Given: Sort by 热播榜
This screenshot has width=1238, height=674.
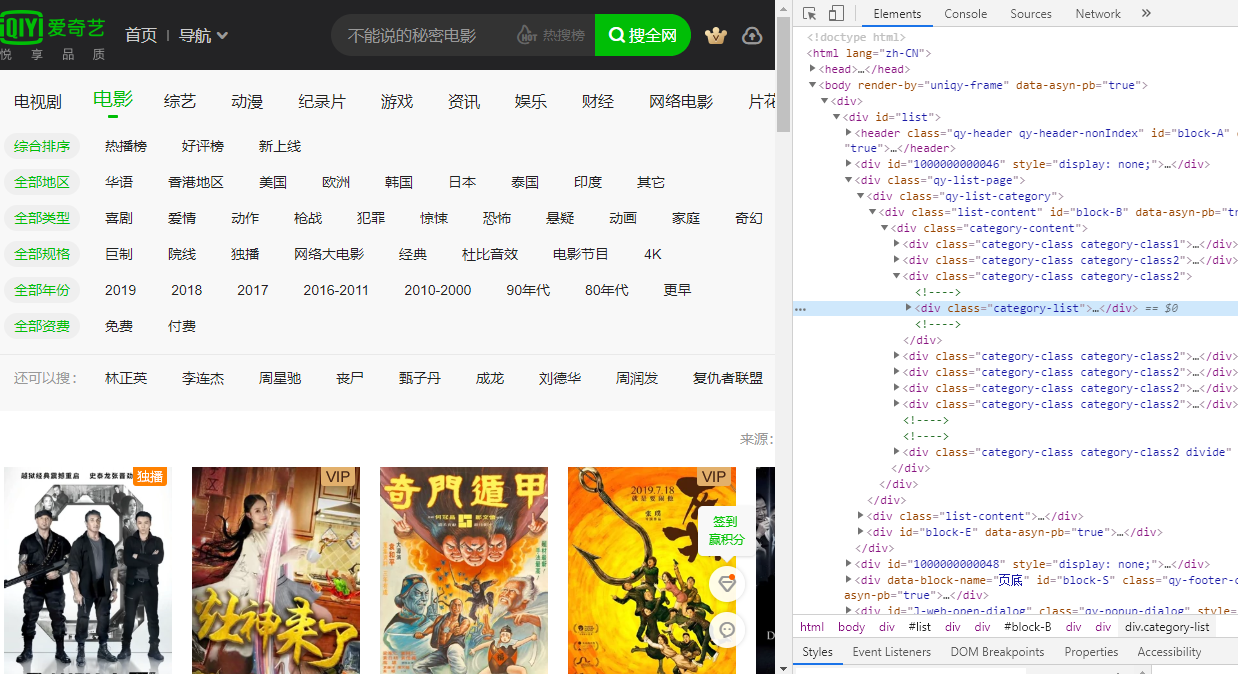Looking at the screenshot, I should [x=126, y=146].
